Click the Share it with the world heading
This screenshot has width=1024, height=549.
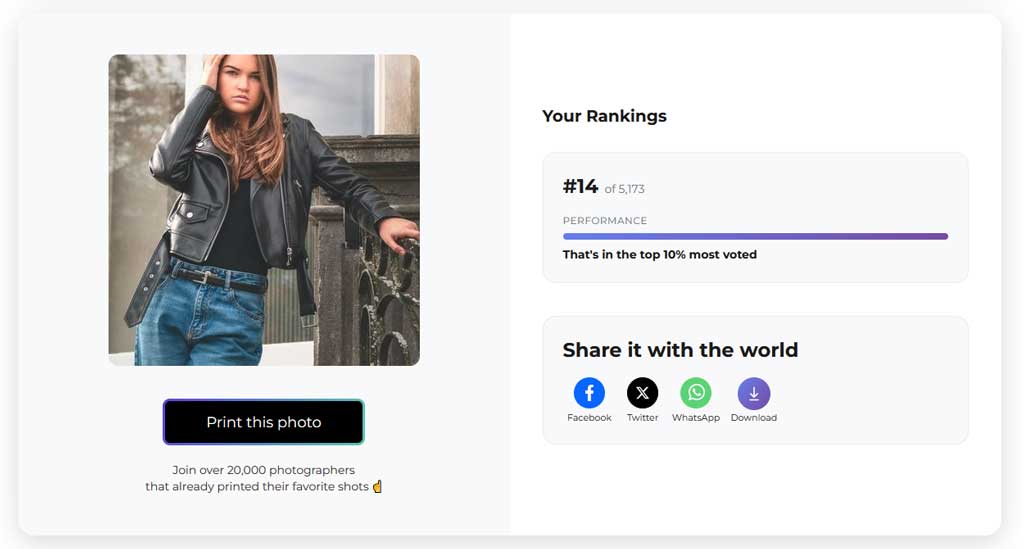680,350
